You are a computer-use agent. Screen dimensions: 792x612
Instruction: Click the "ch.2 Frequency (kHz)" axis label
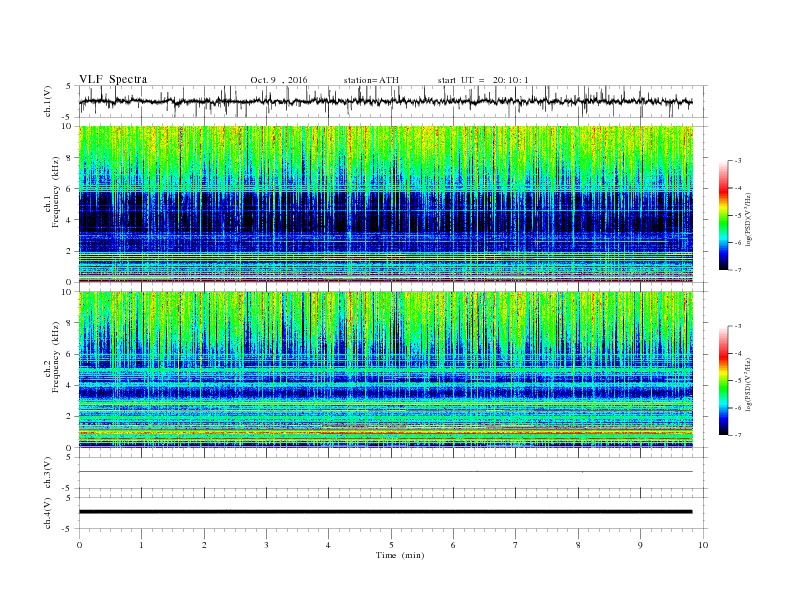(52, 369)
